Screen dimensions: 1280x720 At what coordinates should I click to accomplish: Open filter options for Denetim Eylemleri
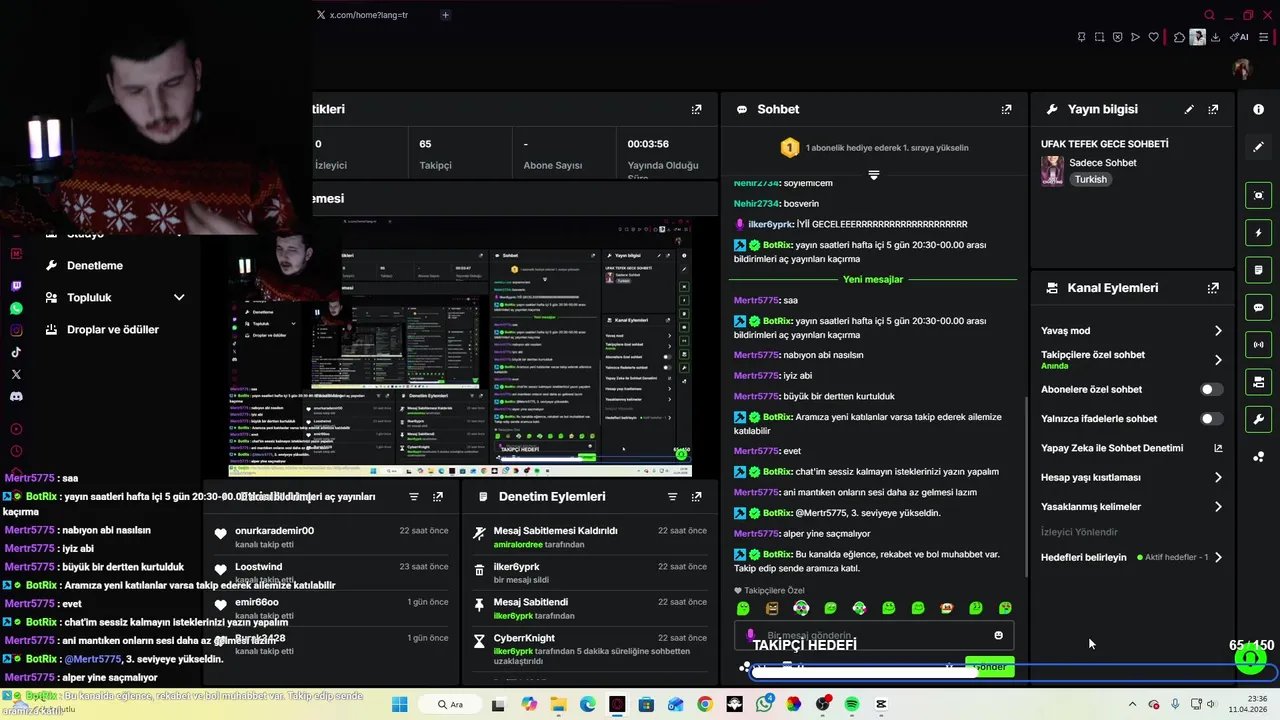point(672,496)
